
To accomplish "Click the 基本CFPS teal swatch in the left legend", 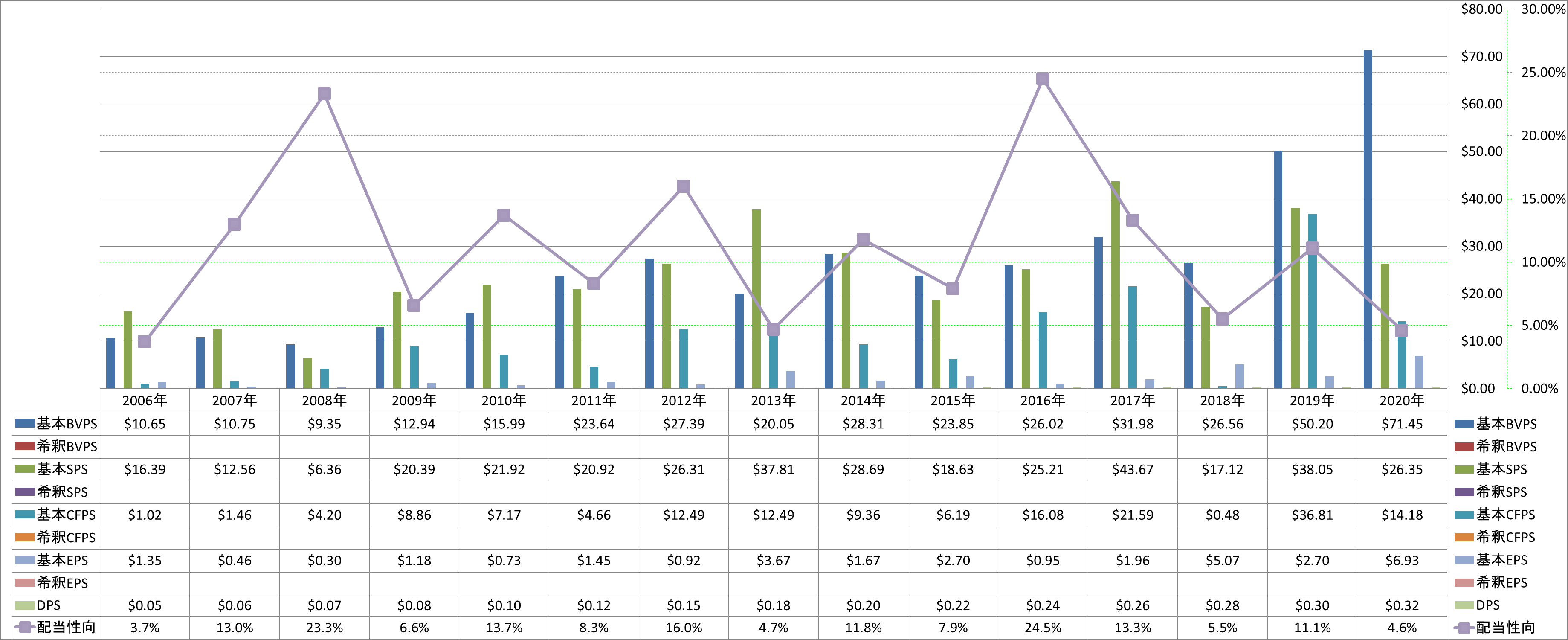I will pyautogui.click(x=24, y=515).
